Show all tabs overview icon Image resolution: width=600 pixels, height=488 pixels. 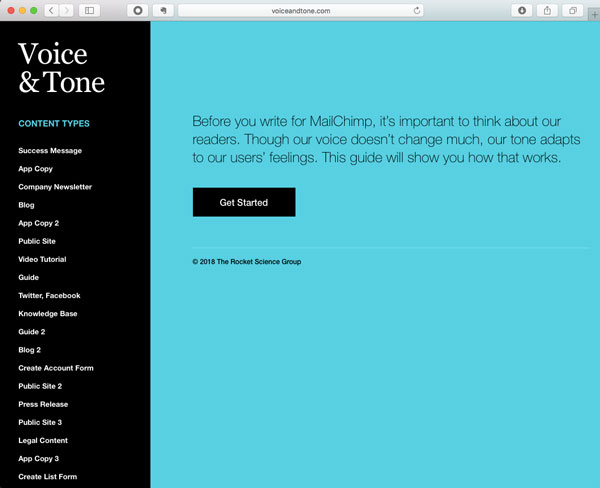573,10
